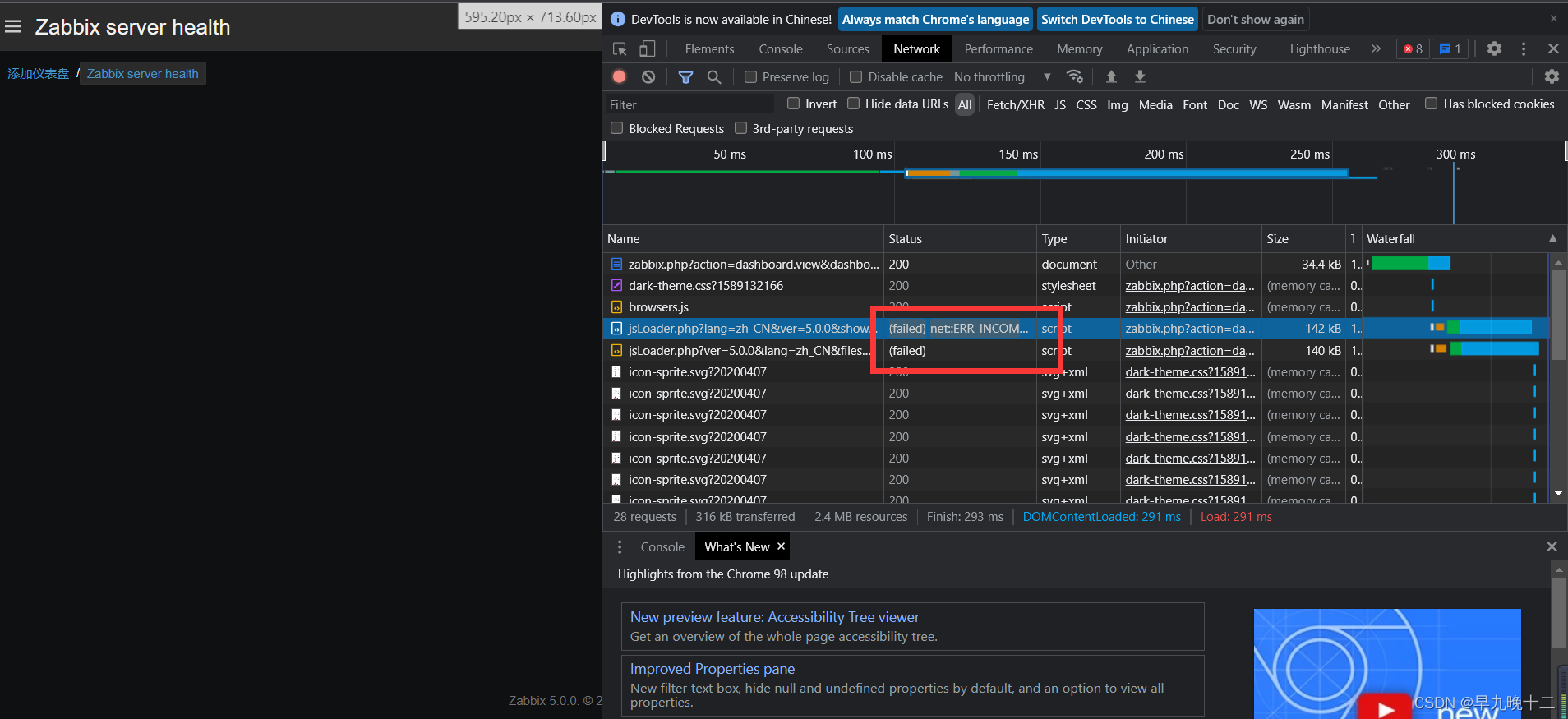This screenshot has height=719, width=1568.
Task: Open the No throttling dropdown
Action: click(x=1002, y=76)
